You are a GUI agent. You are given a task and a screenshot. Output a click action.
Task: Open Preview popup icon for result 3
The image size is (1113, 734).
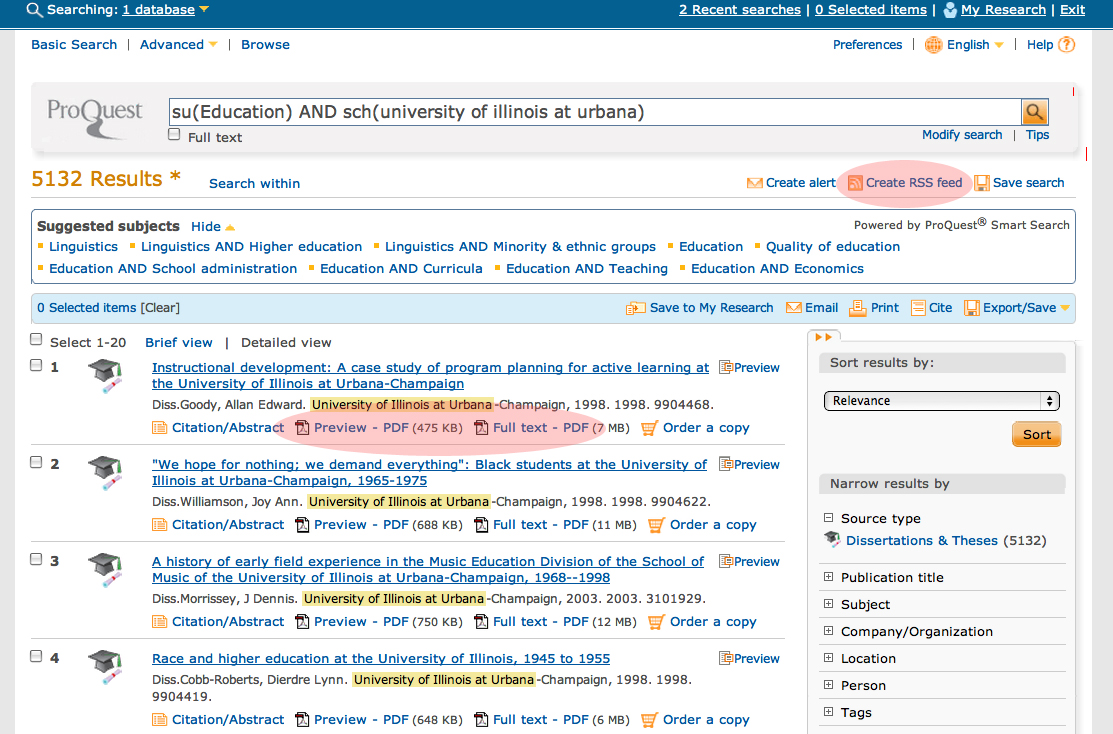tap(726, 561)
